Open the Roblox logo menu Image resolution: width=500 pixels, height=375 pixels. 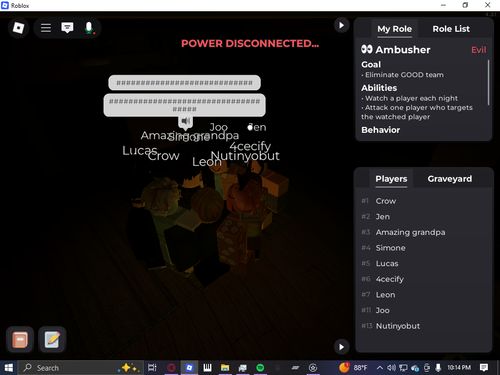18,28
